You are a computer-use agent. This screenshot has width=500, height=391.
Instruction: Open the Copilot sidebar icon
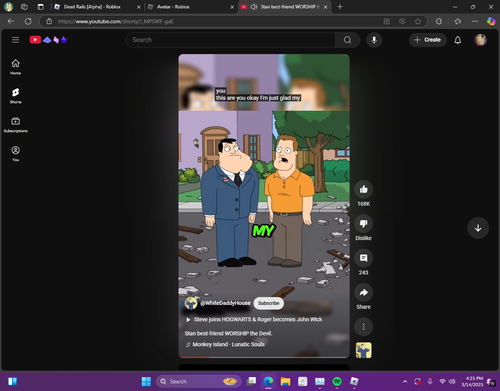pos(491,21)
